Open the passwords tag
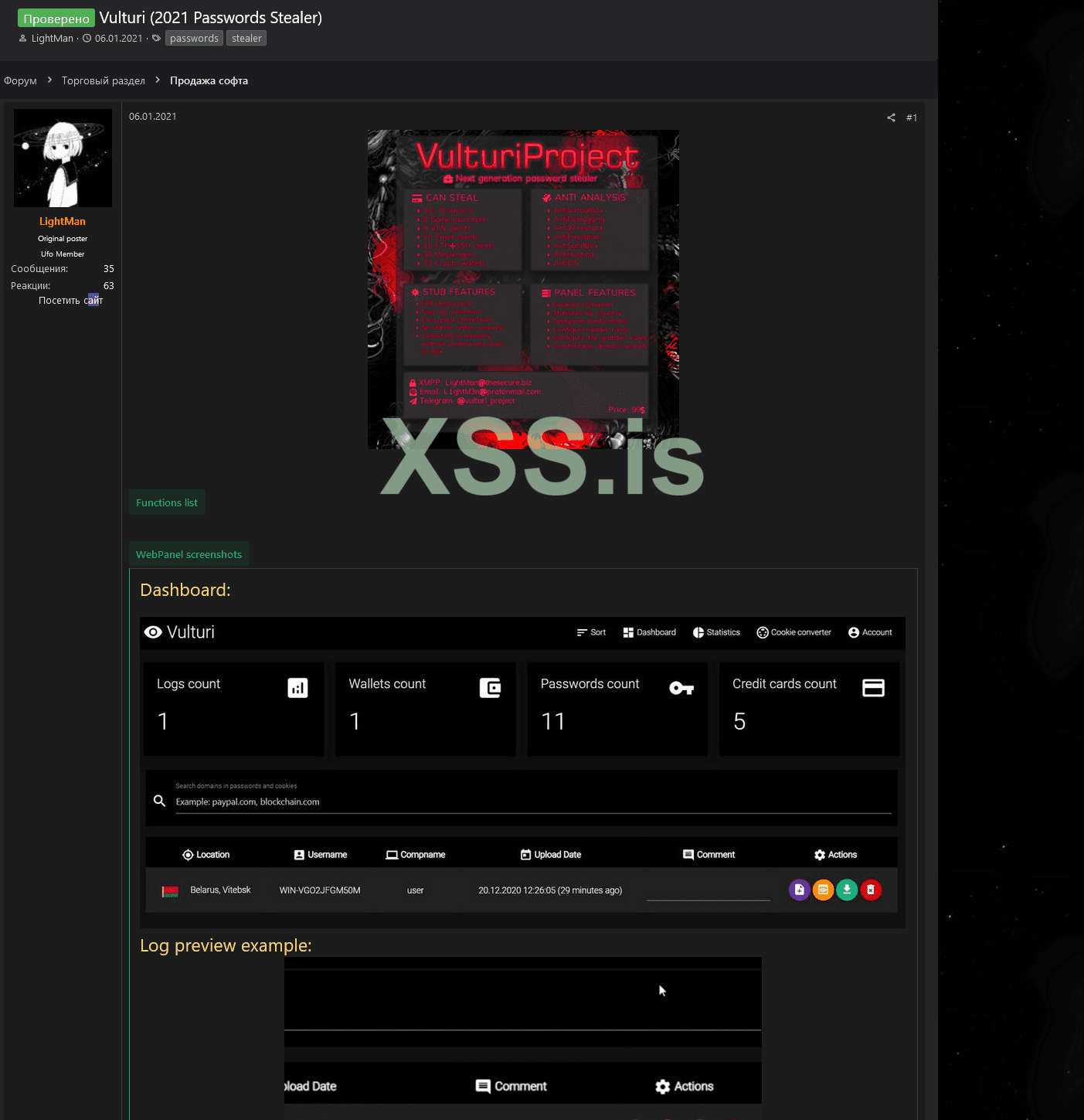 tap(194, 38)
